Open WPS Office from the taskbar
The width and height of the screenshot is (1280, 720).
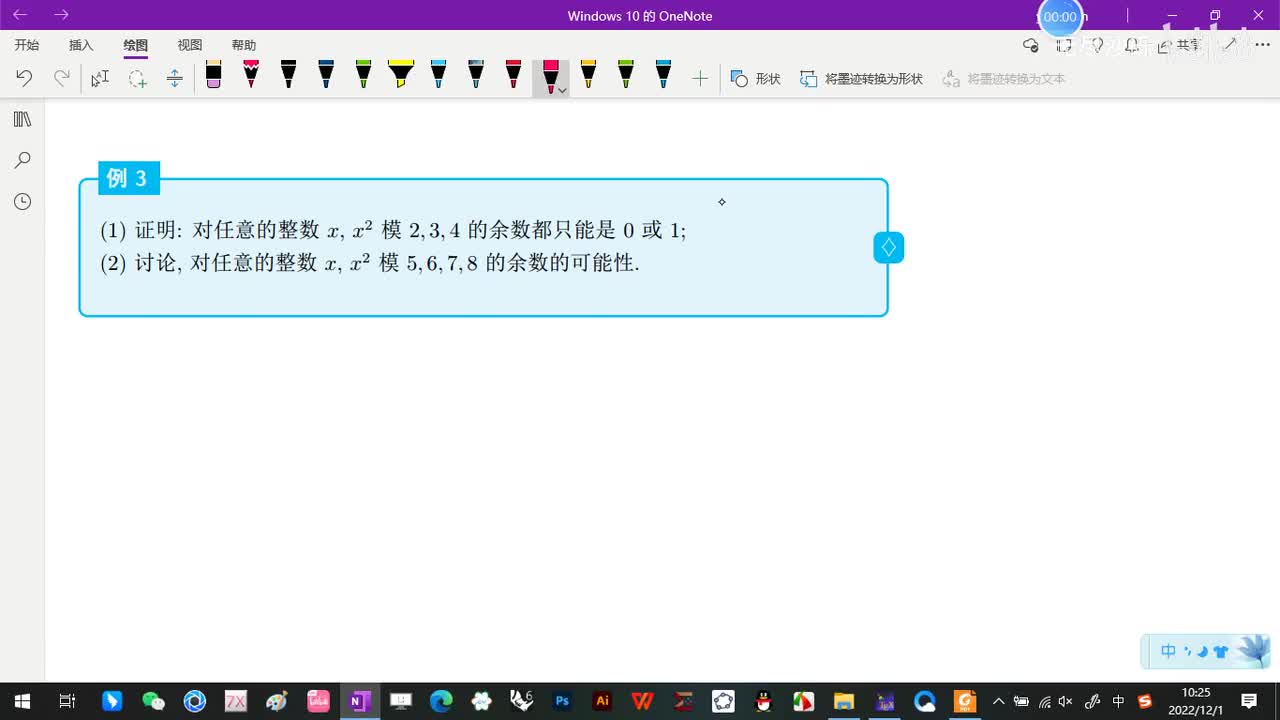[x=642, y=701]
